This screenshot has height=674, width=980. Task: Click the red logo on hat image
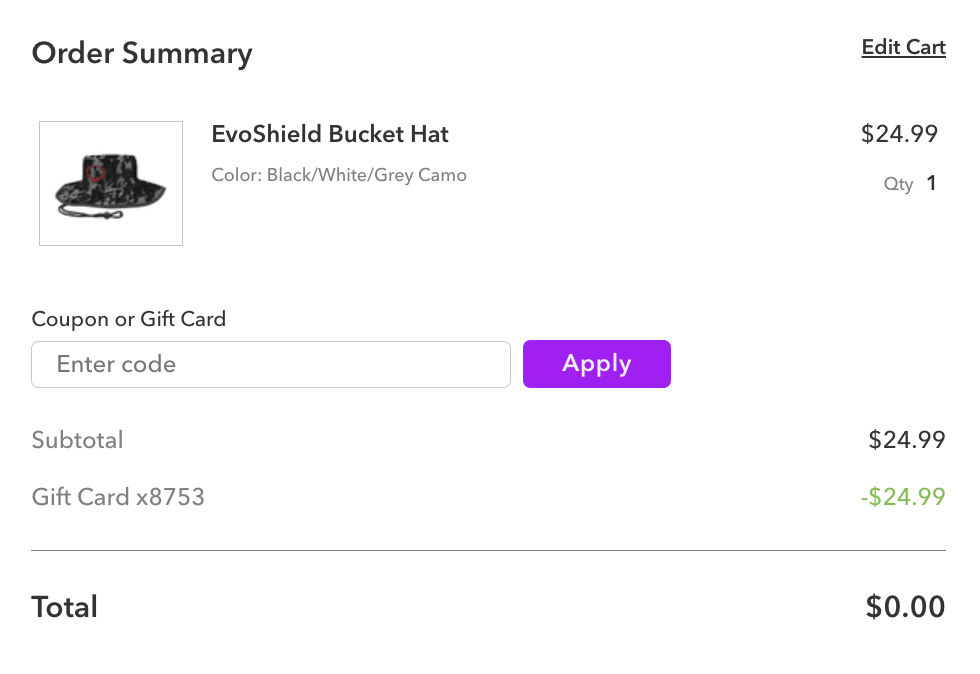[96, 173]
